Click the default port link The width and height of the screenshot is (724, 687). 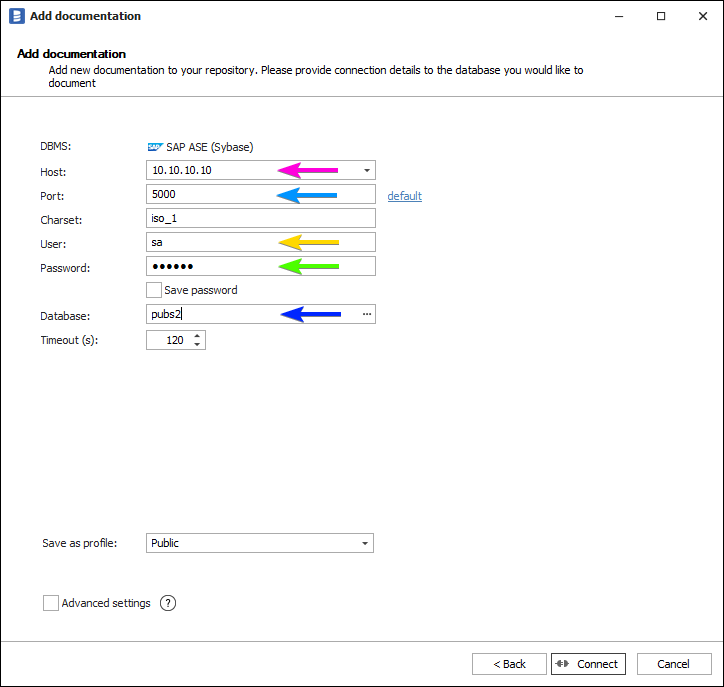pyautogui.click(x=405, y=196)
